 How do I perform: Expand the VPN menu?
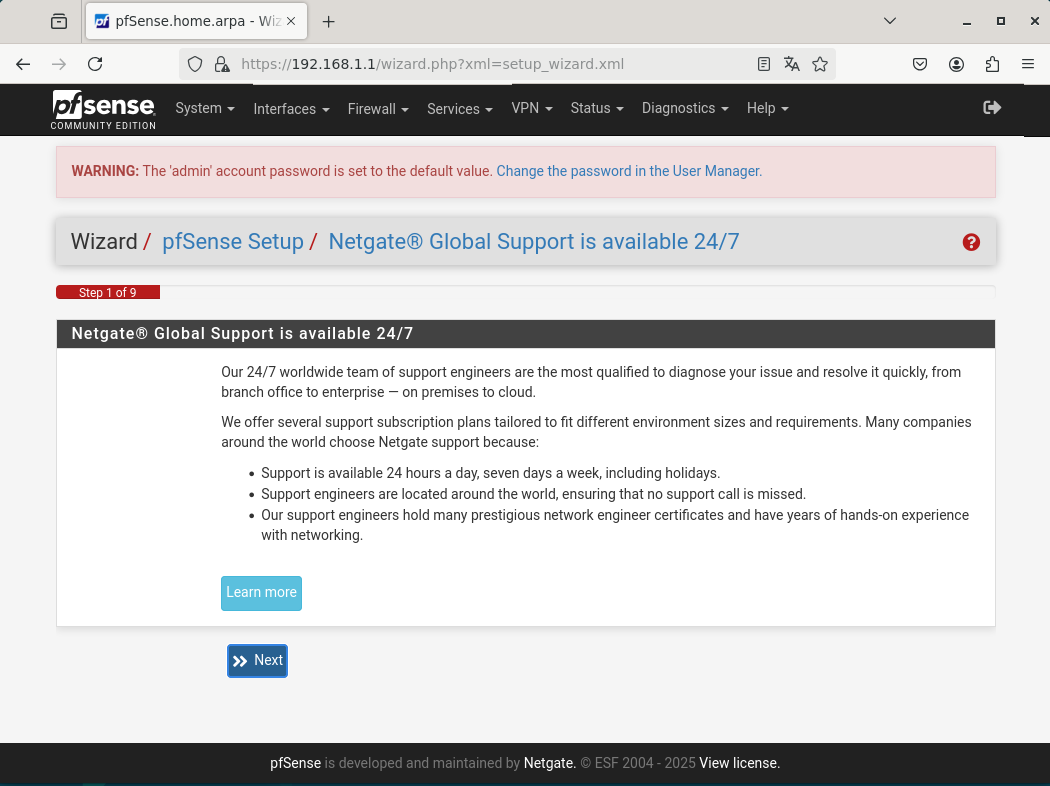[532, 108]
